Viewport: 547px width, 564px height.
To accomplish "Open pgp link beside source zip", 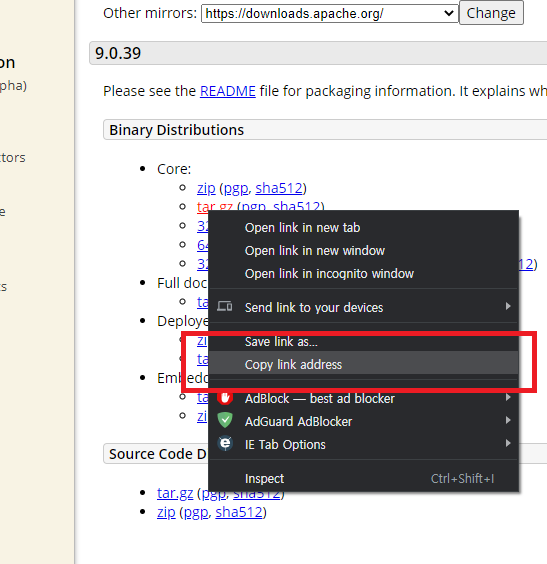I will pos(196,512).
